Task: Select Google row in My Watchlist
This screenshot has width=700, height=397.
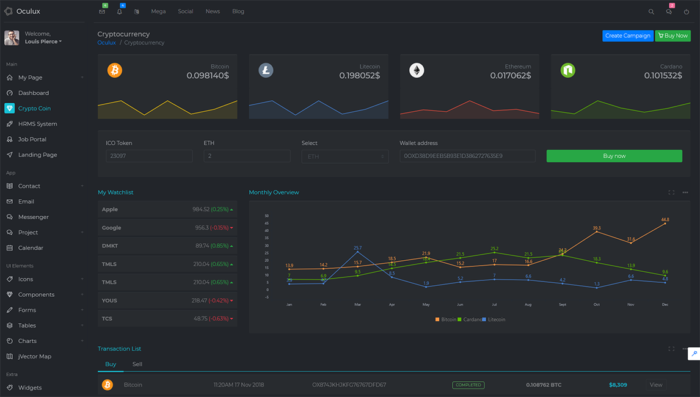Action: (x=167, y=228)
